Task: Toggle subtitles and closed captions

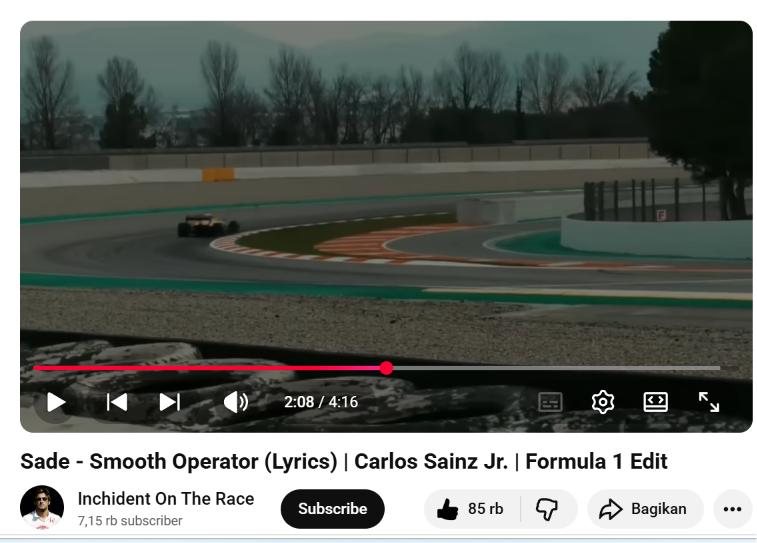Action: point(550,402)
